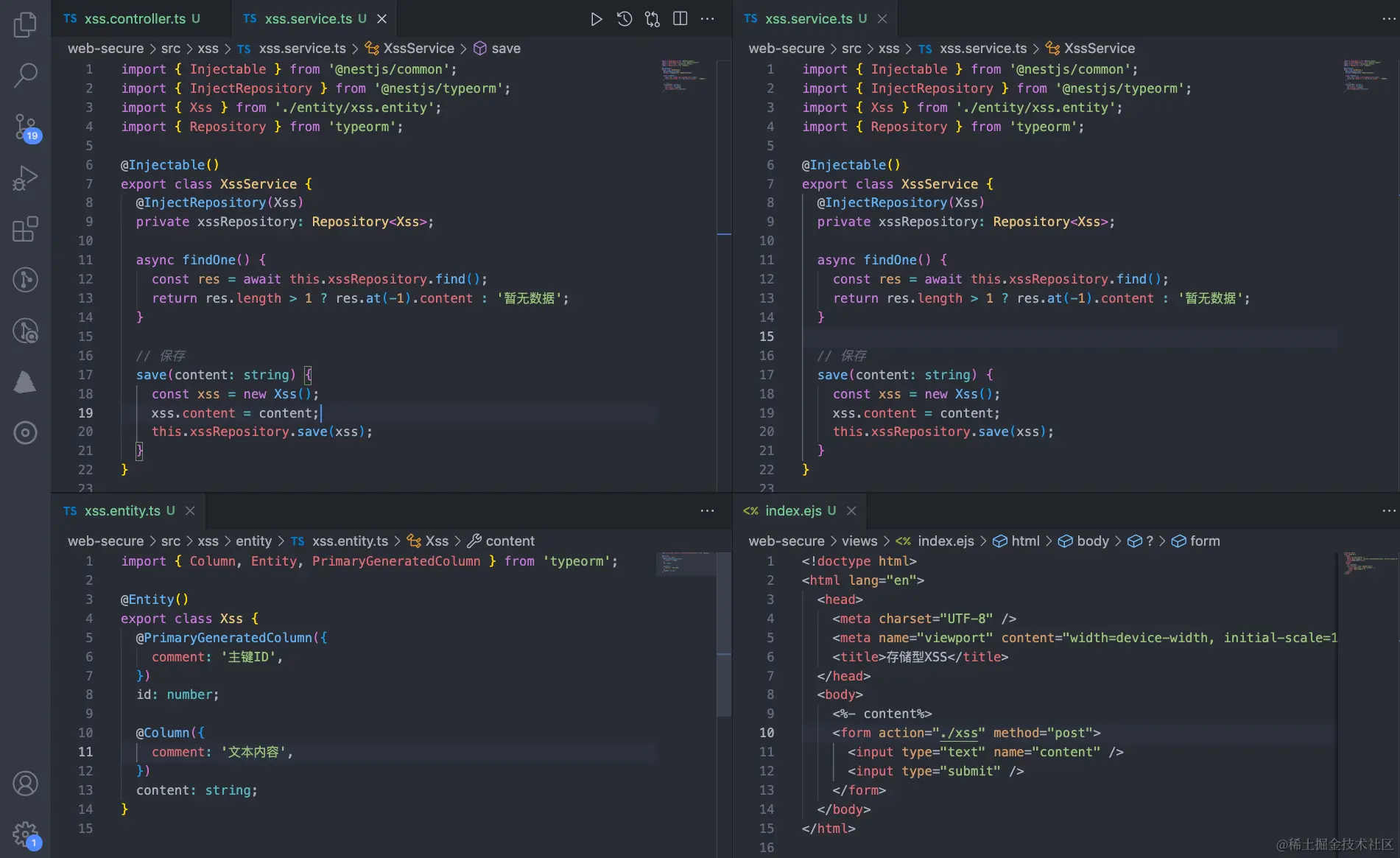This screenshot has height=858, width=1400.
Task: Open the body breadcrumb in index.ejs
Action: pyautogui.click(x=1084, y=541)
